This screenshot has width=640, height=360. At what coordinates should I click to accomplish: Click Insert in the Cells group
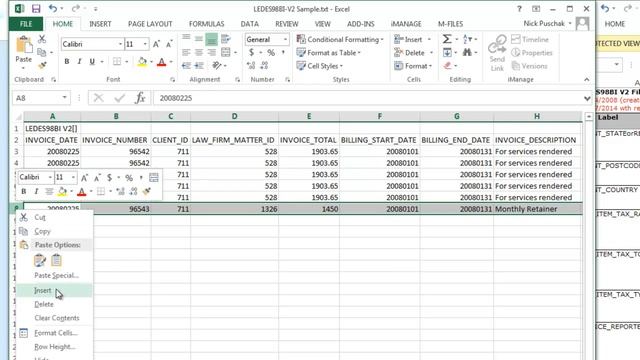pyautogui.click(x=408, y=40)
